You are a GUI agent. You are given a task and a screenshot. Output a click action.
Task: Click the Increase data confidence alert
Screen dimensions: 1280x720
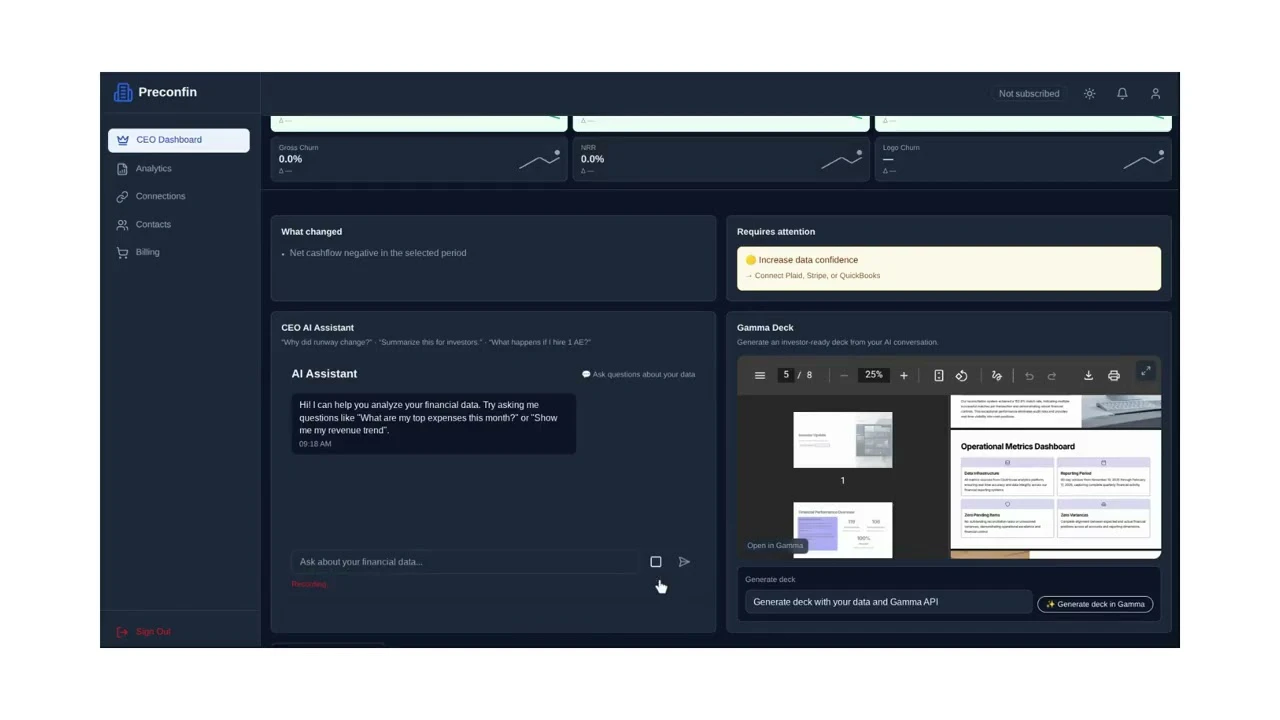pos(949,269)
